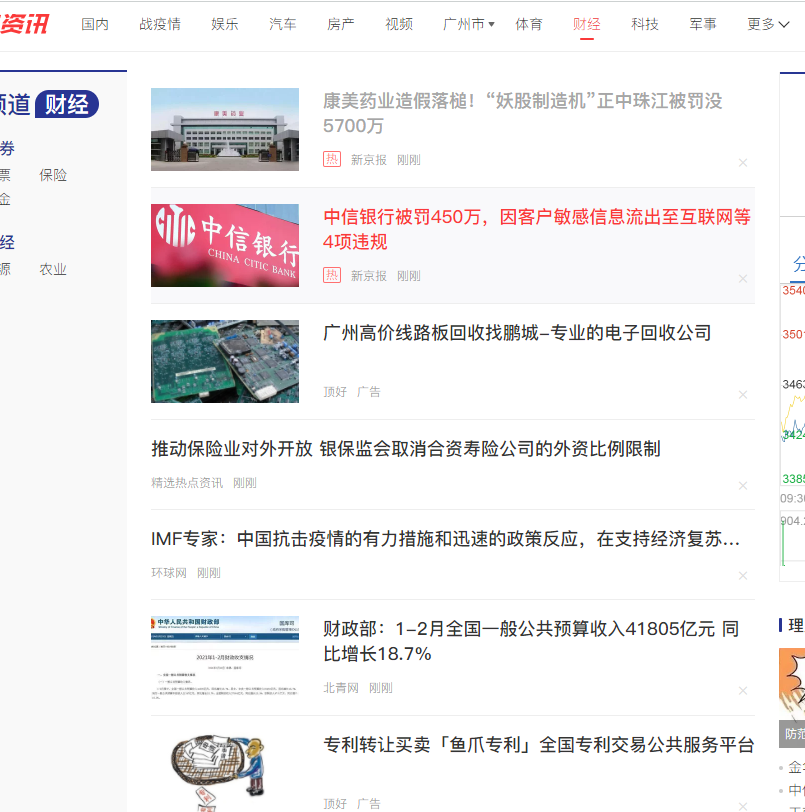
Task: Open the 中信银行 CITIC thumbnail
Action: 225,245
